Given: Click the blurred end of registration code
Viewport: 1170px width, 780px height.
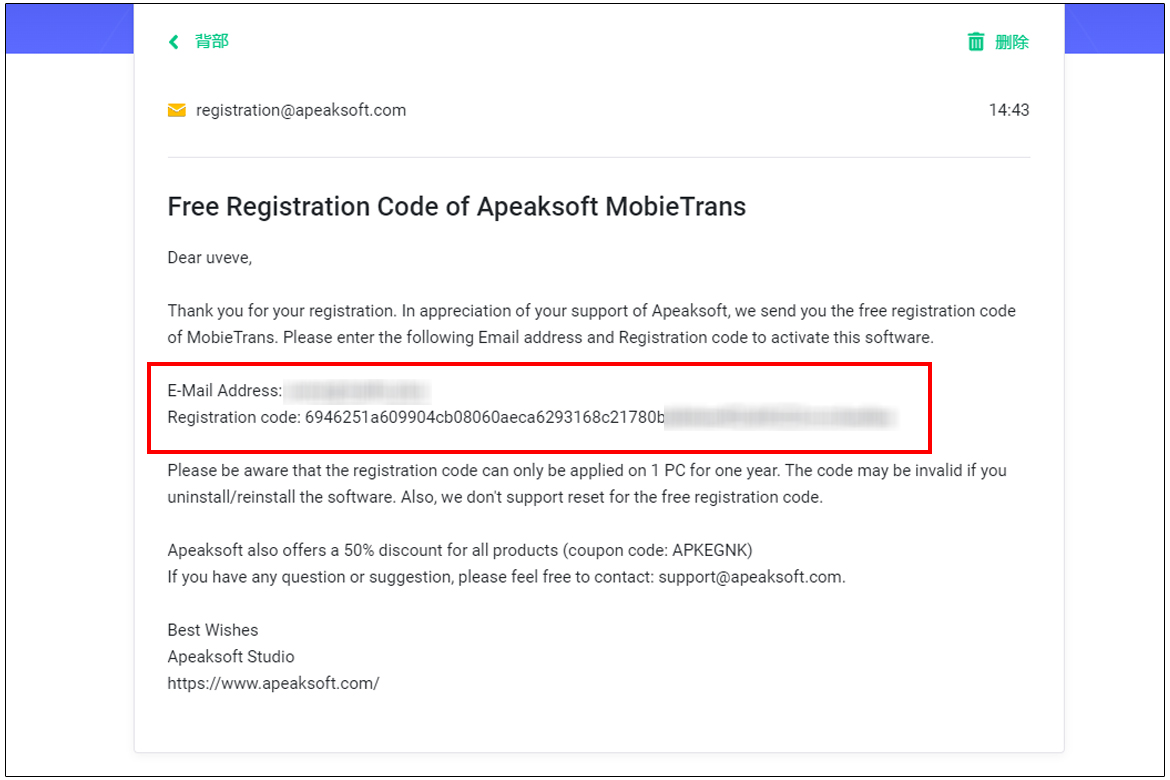Looking at the screenshot, I should (x=780, y=417).
